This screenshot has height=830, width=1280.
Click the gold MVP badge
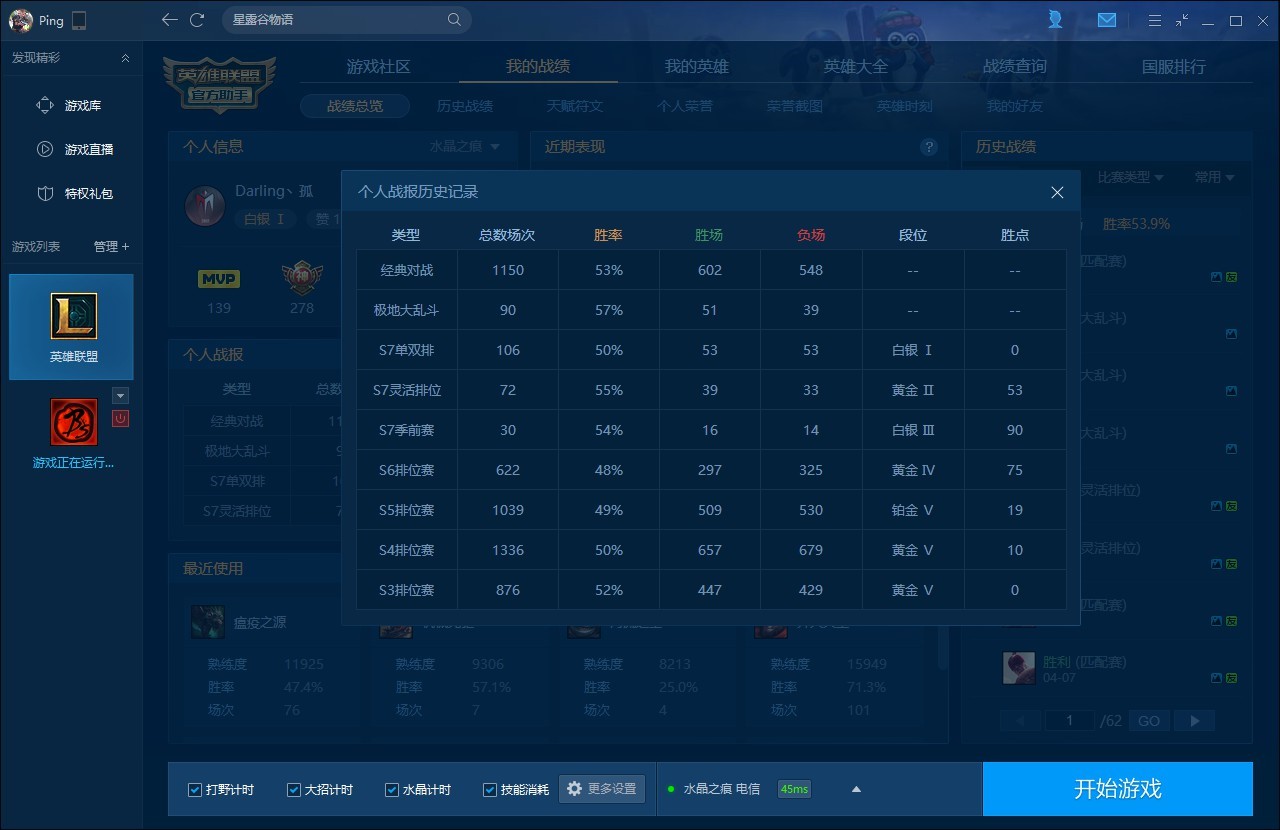coord(219,279)
